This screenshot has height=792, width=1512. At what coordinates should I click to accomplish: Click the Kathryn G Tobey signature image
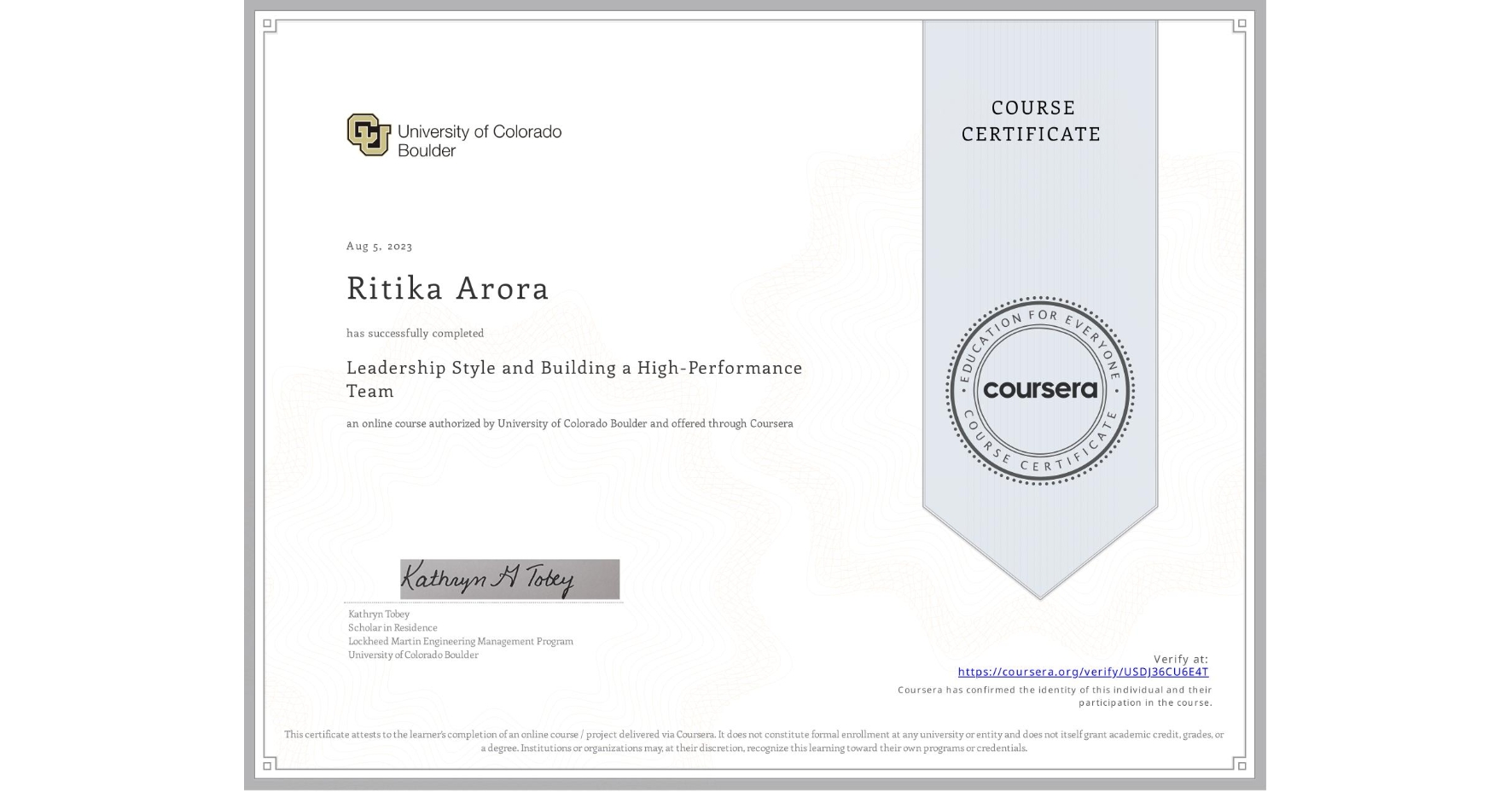tap(510, 579)
